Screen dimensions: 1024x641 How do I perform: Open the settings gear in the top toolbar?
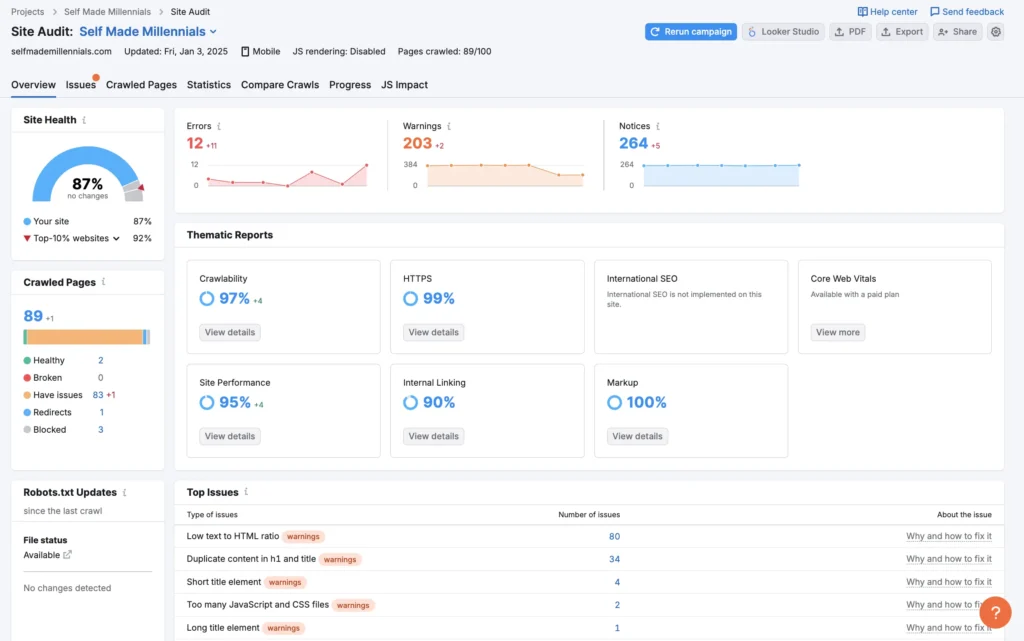click(x=995, y=31)
